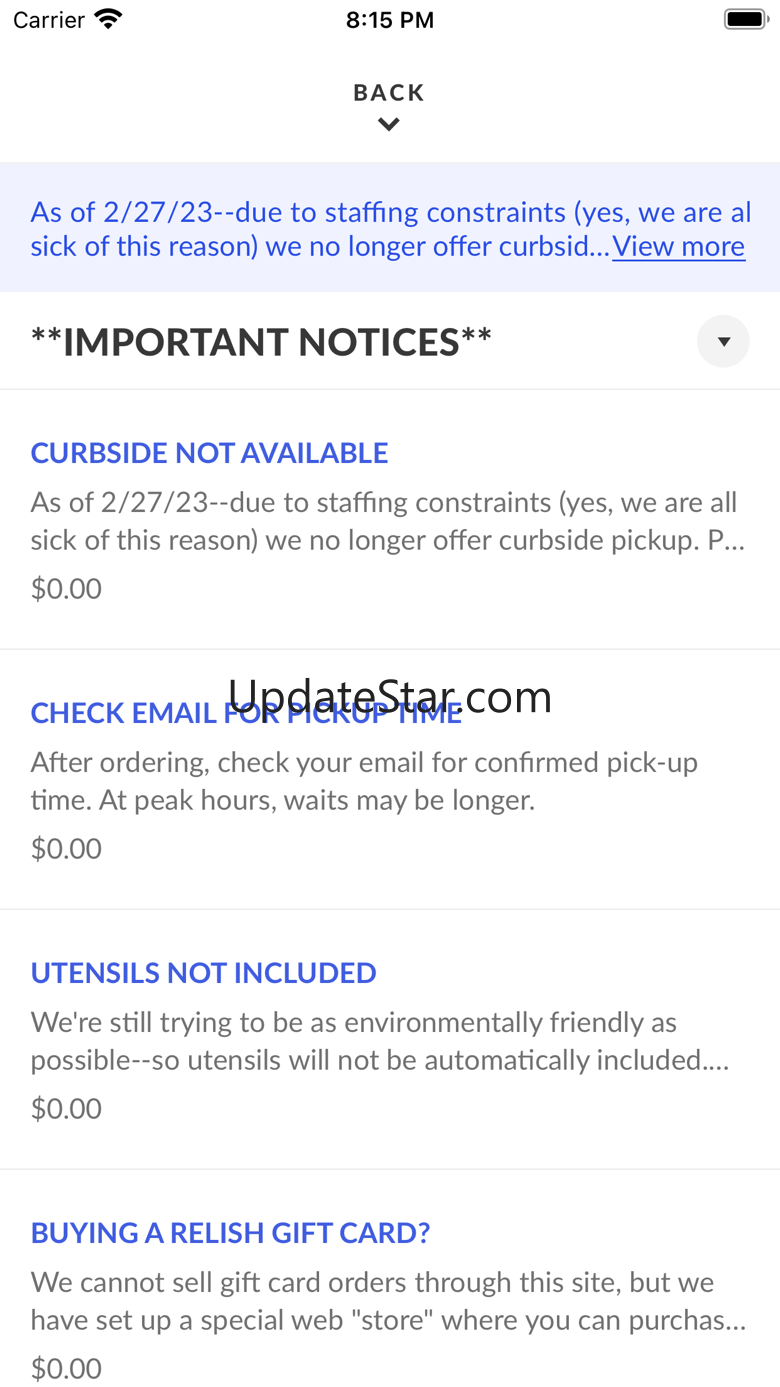The image size is (780, 1387).
Task: Select the gift card orders description text
Action: [x=388, y=1301]
